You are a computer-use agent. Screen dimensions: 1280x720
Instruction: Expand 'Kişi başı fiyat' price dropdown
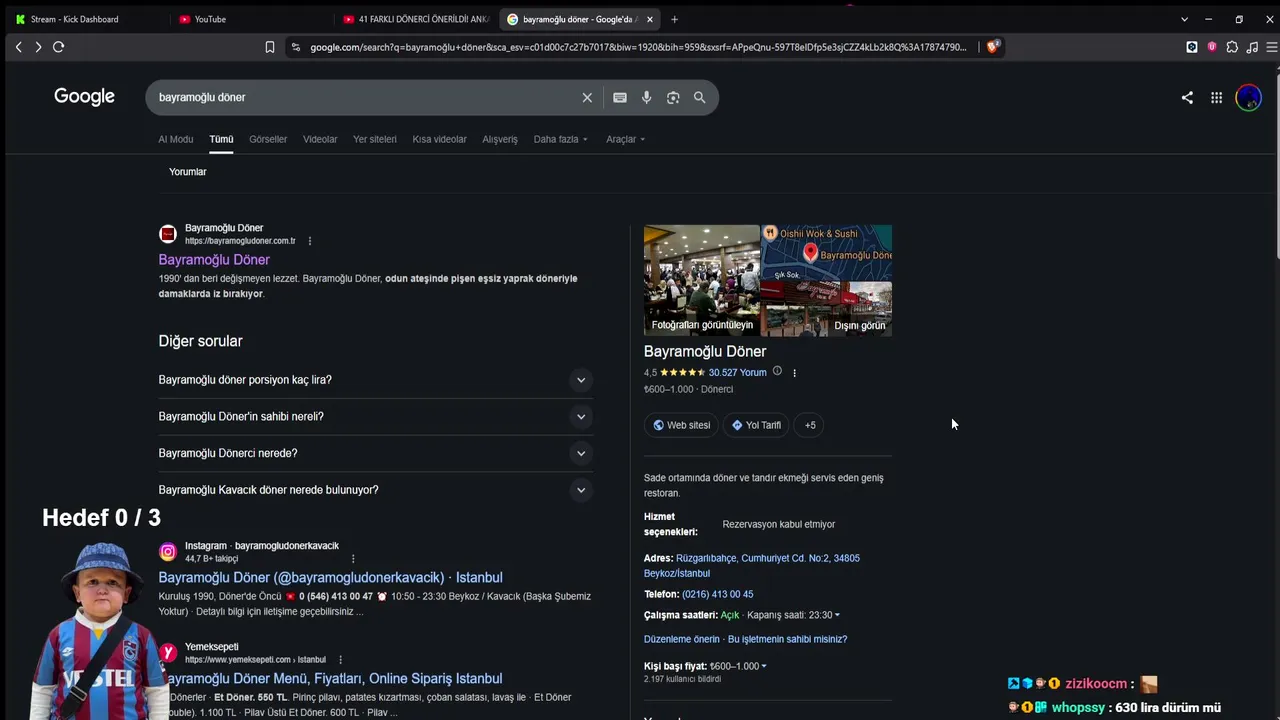click(x=764, y=666)
